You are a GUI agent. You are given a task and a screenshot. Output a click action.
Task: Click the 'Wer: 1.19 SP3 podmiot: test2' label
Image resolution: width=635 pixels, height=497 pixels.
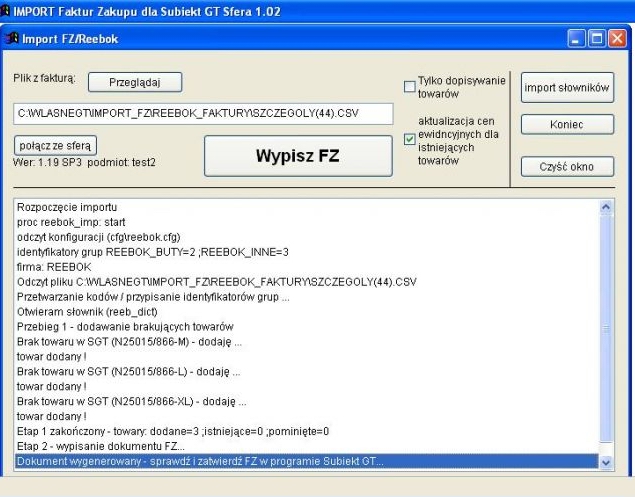click(x=84, y=162)
